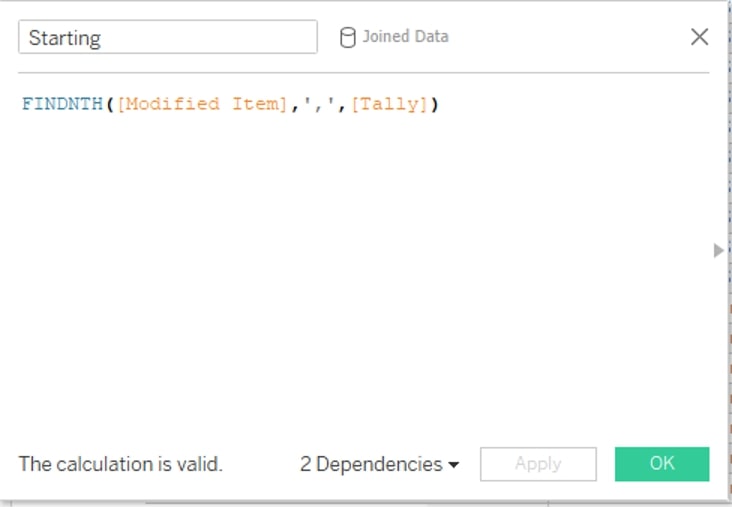Open the 2 Dependencies list
Screen dimensions: 732x508
click(x=379, y=464)
